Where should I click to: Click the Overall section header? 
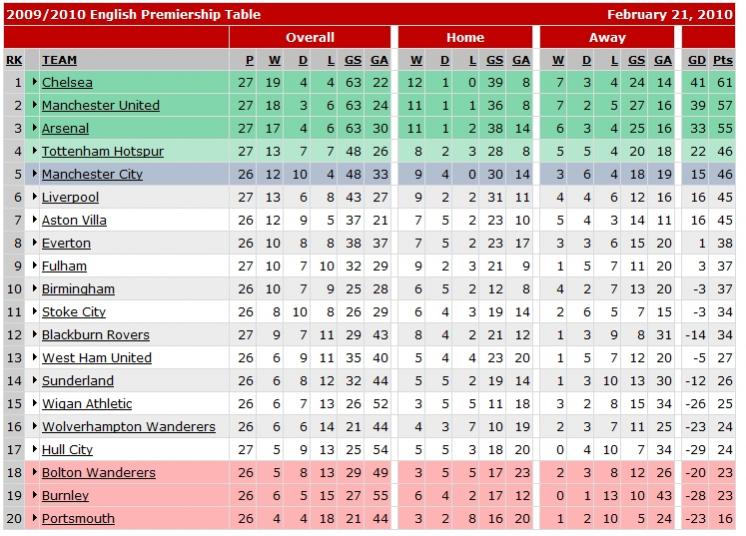tap(310, 38)
